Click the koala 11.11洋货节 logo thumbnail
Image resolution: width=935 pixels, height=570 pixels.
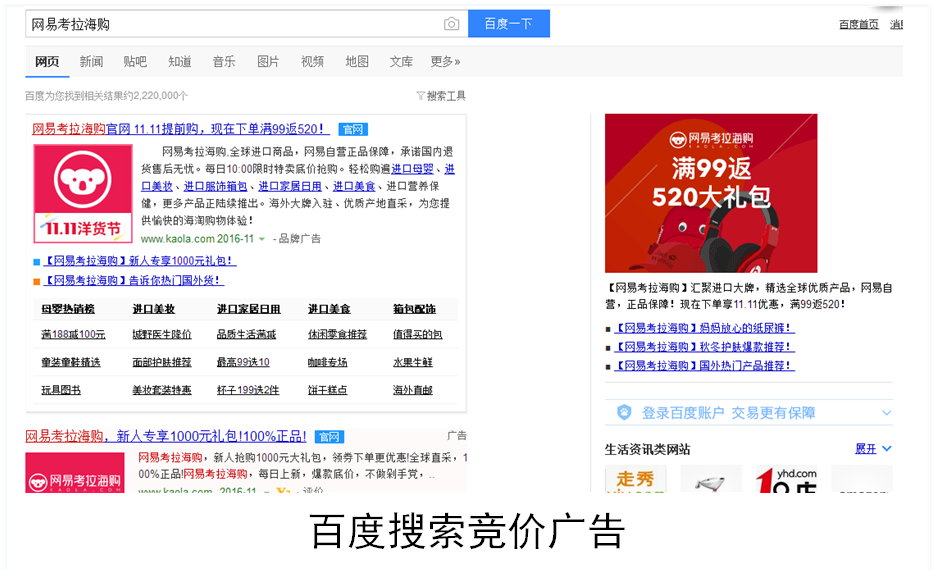(x=83, y=194)
